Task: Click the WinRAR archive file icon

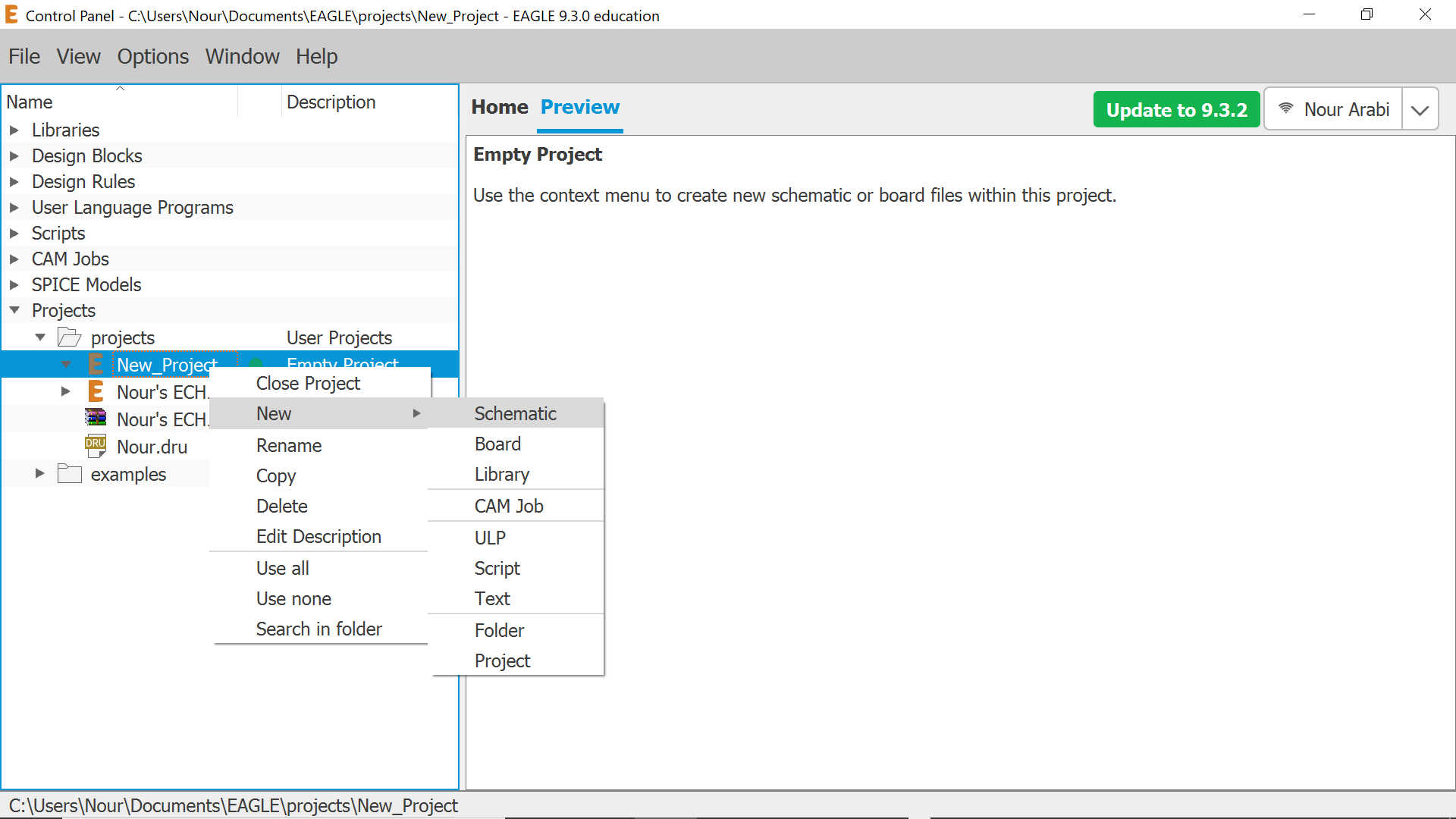Action: point(96,419)
